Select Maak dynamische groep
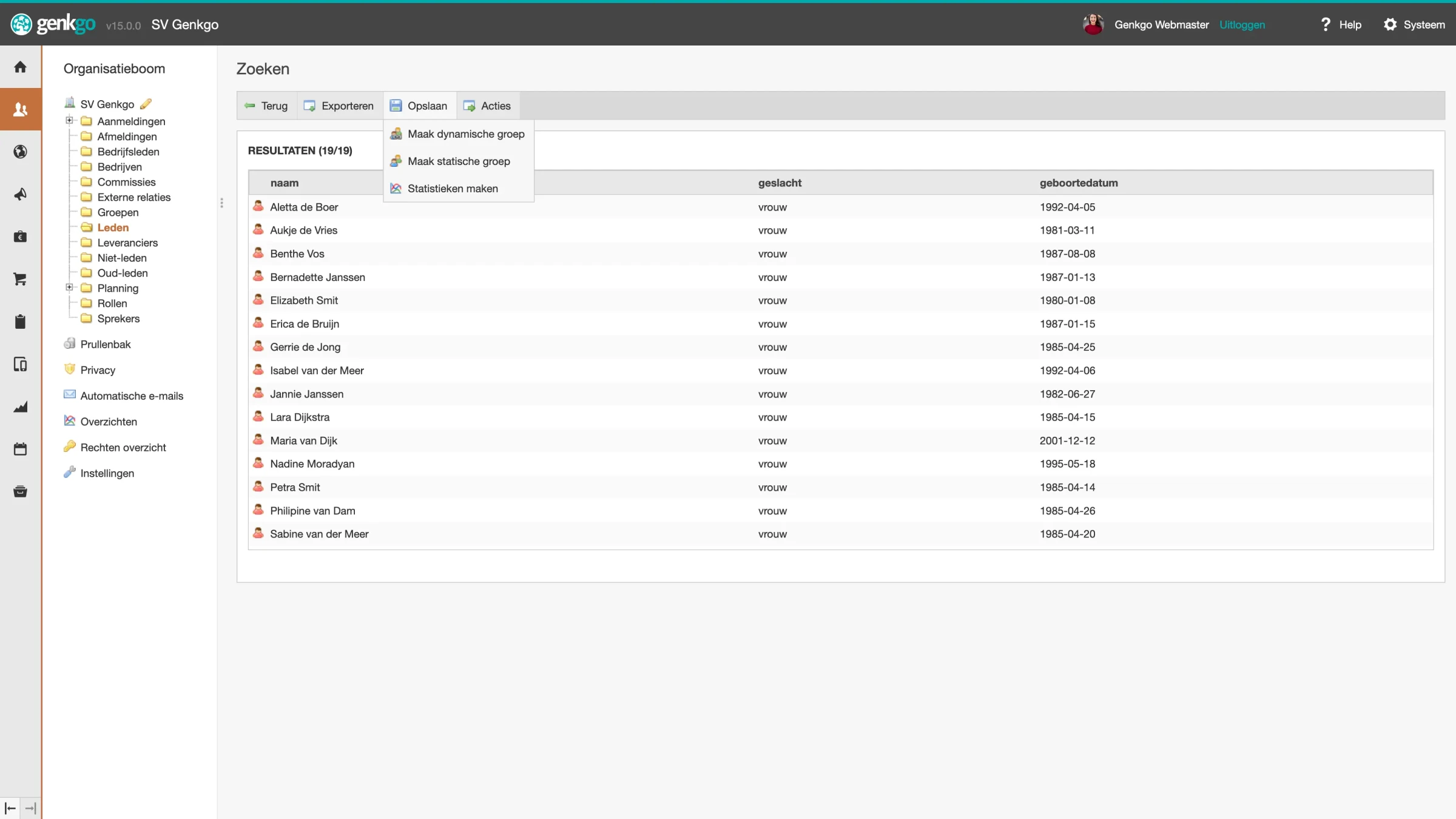This screenshot has width=1456, height=819. pyautogui.click(x=465, y=134)
